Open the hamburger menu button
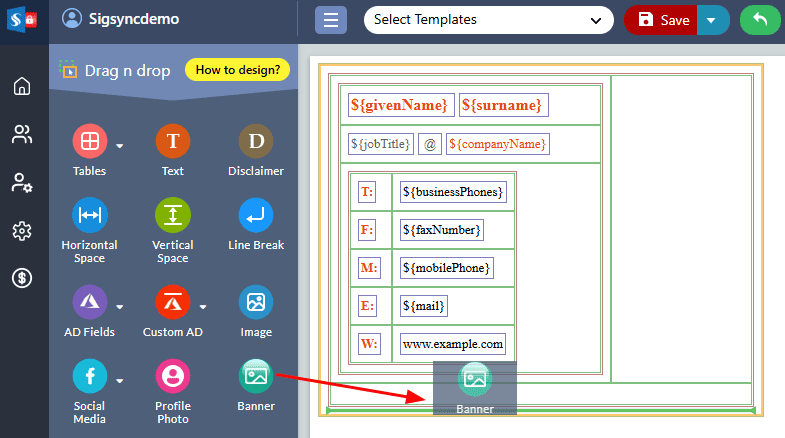 tap(331, 20)
